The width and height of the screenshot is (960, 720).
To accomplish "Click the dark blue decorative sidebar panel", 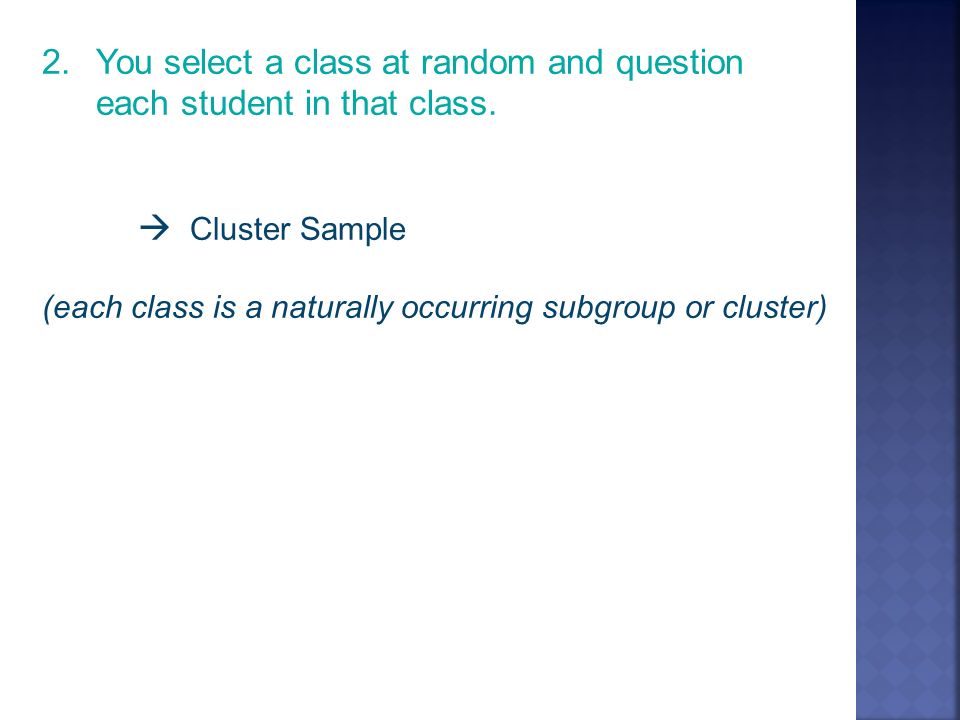I will coord(908,360).
